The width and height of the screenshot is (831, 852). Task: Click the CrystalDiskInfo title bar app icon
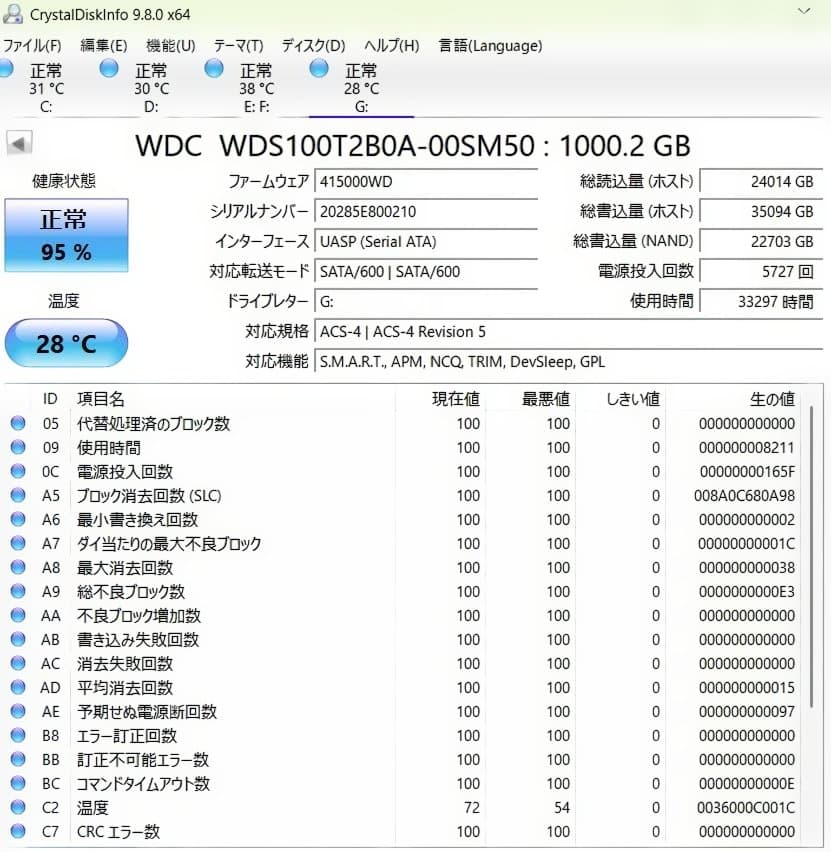coord(13,14)
